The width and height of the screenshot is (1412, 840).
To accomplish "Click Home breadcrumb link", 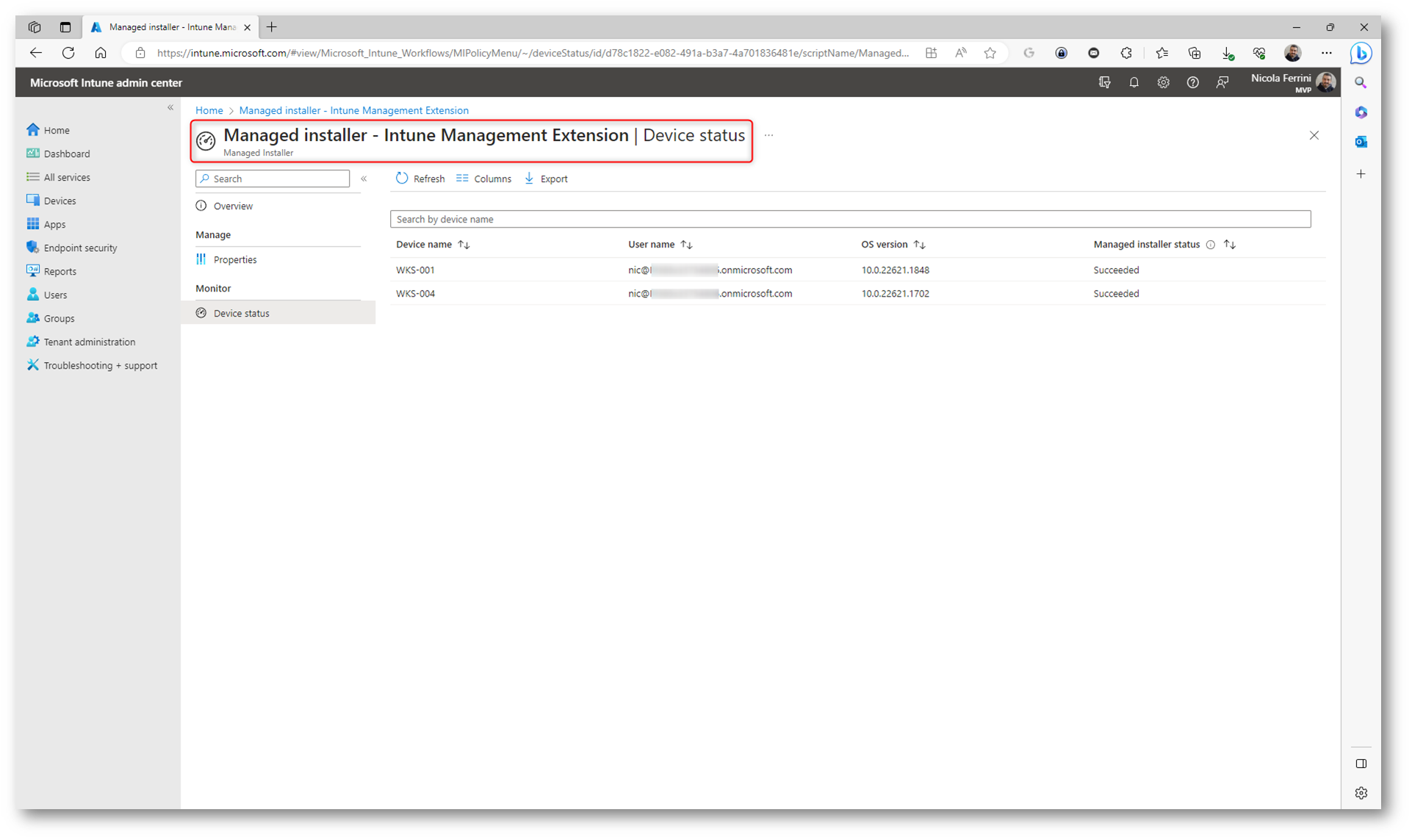I will [x=209, y=110].
